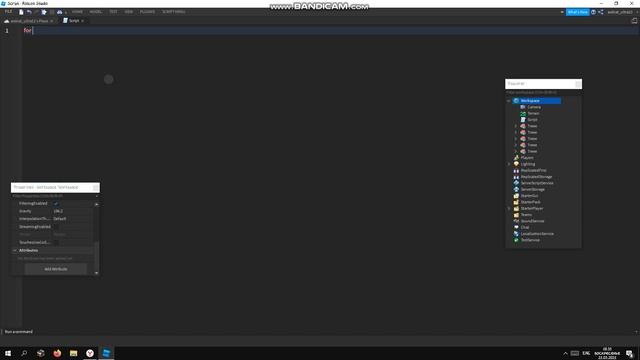The height and width of the screenshot is (360, 640).
Task: Close the Script editor tab
Action: point(82,21)
